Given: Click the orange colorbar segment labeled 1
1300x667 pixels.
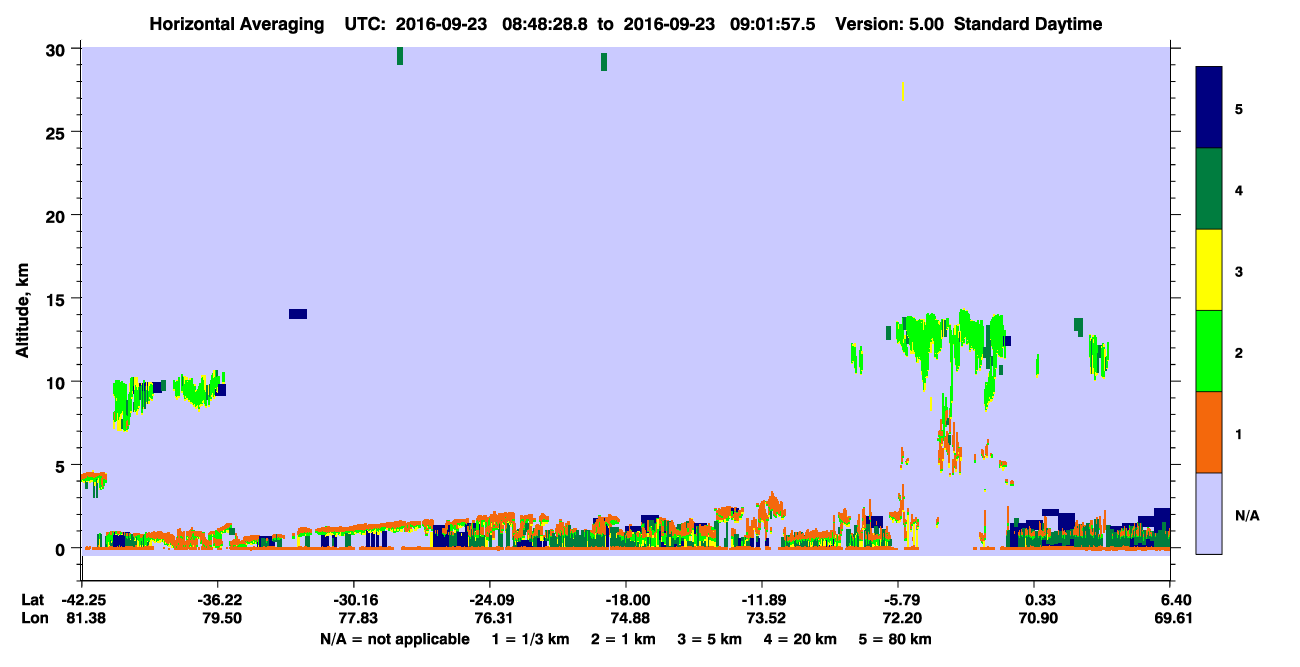Looking at the screenshot, I should 1209,432.
